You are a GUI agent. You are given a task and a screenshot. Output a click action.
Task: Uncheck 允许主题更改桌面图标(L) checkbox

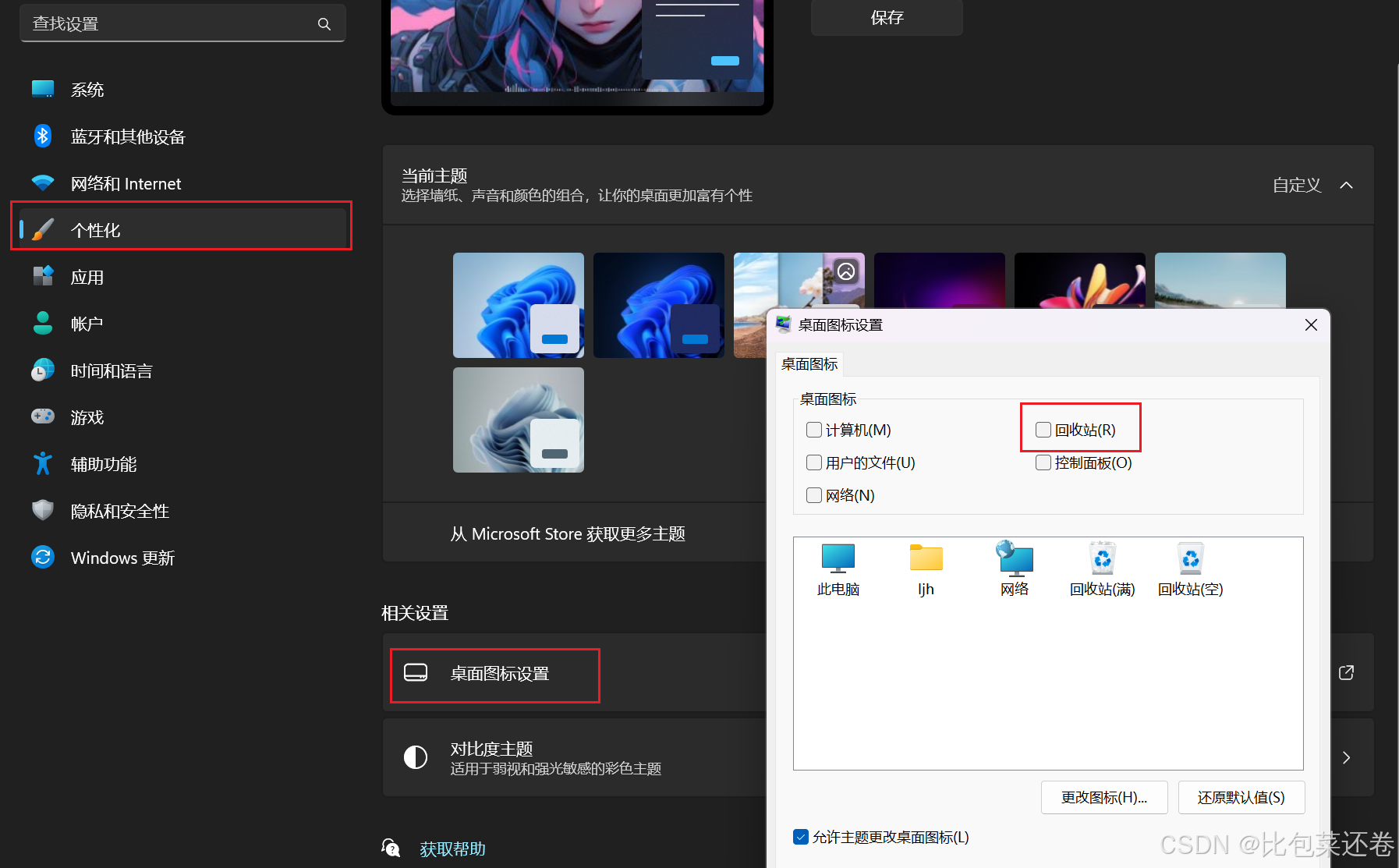[x=801, y=837]
